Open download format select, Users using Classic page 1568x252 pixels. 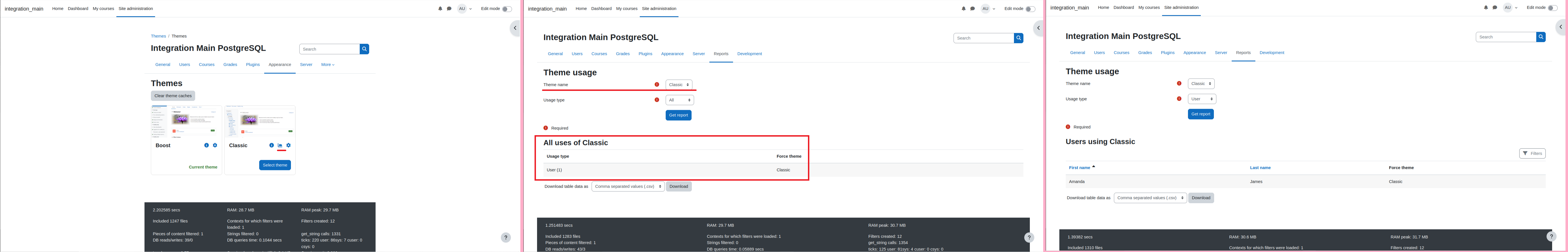point(1150,198)
